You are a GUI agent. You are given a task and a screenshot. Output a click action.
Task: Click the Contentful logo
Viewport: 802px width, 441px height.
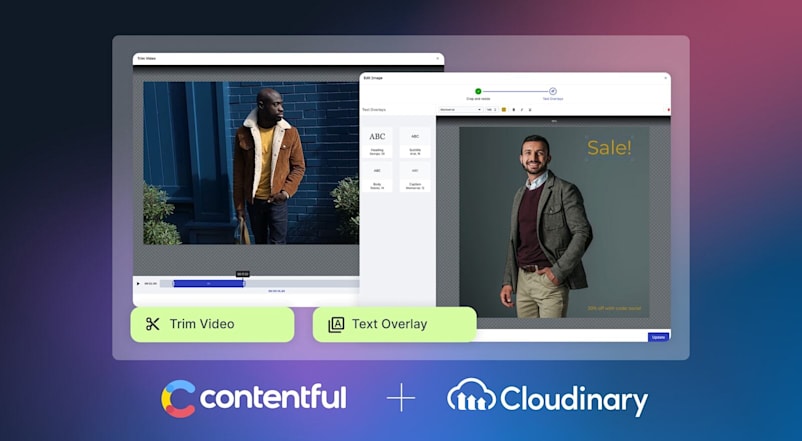pyautogui.click(x=254, y=399)
